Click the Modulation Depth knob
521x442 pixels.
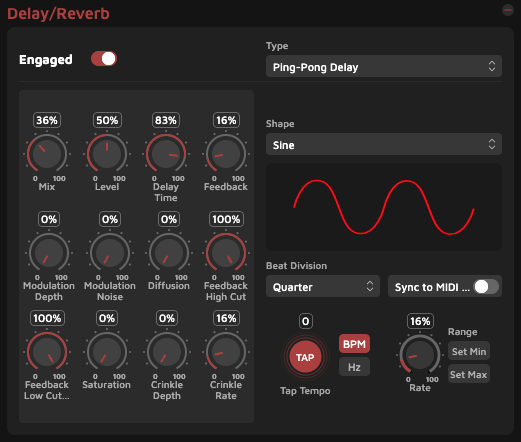49,253
